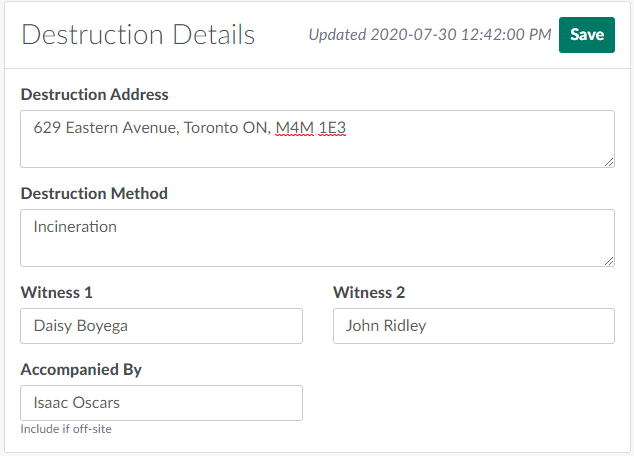Image resolution: width=634 pixels, height=456 pixels.
Task: Click the Updated timestamp text
Action: tap(429, 35)
